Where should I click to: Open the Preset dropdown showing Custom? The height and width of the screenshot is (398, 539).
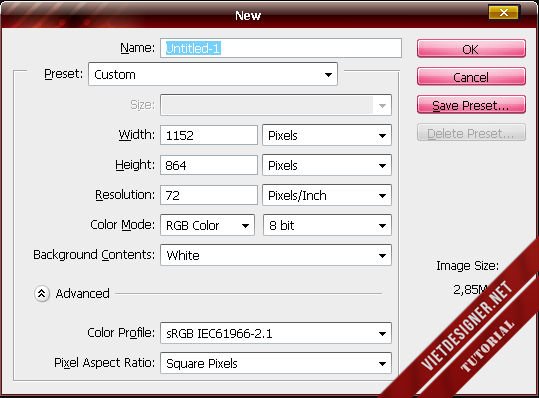[213, 74]
